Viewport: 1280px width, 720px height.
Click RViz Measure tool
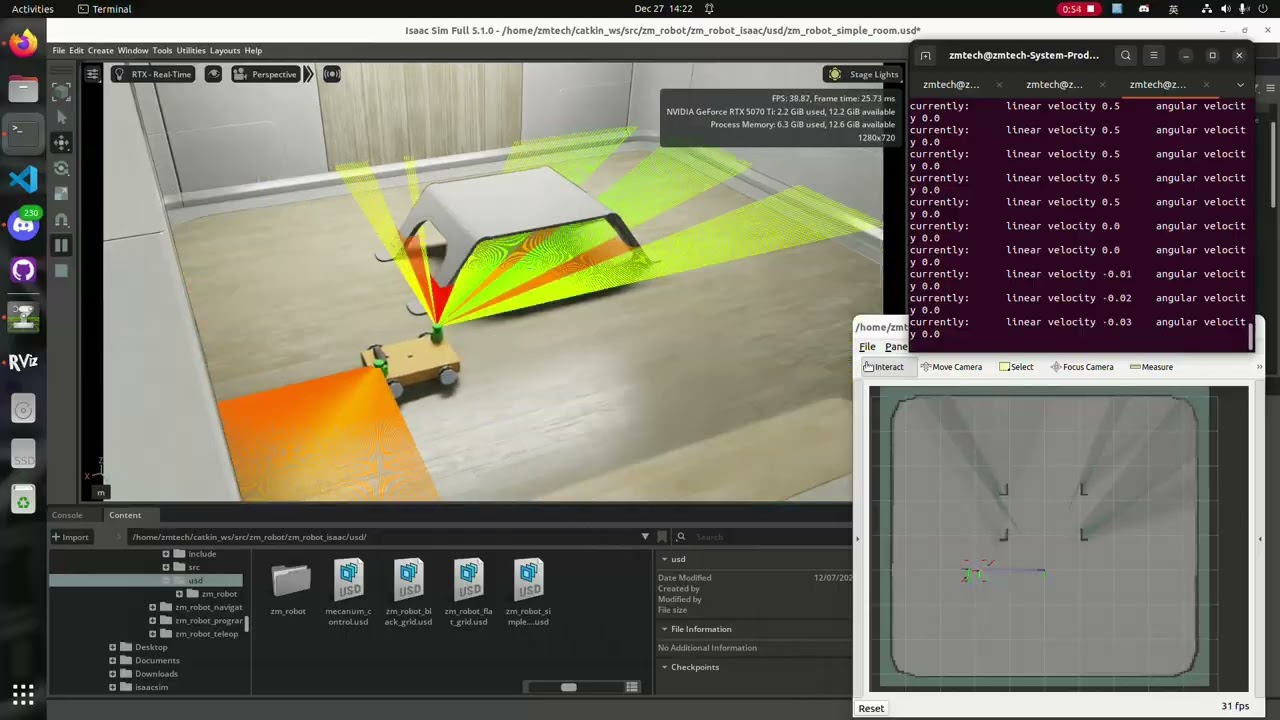(x=1151, y=367)
